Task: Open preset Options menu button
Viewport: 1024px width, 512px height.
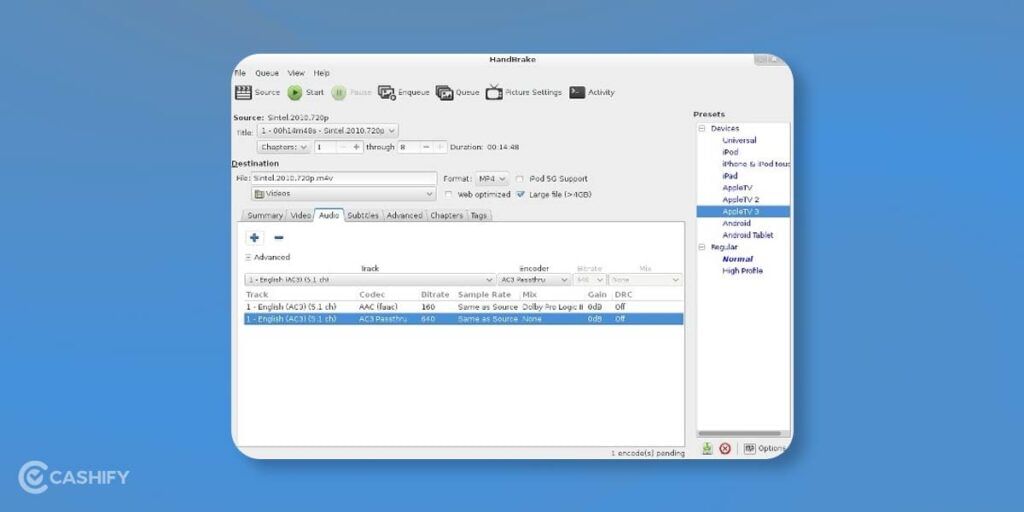Action: pos(764,449)
